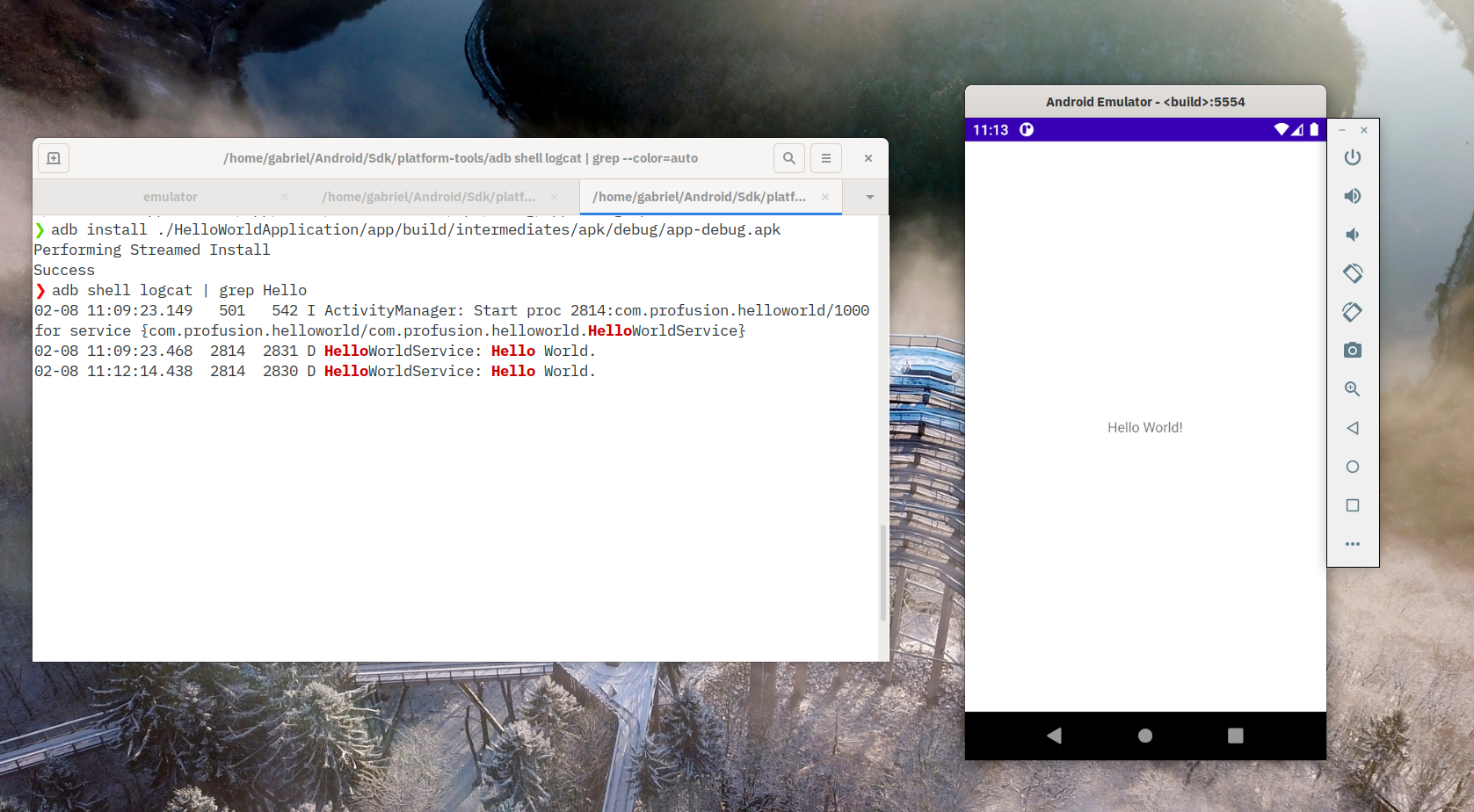
Task: Close the emulator via sidebar X
Action: tap(1364, 130)
